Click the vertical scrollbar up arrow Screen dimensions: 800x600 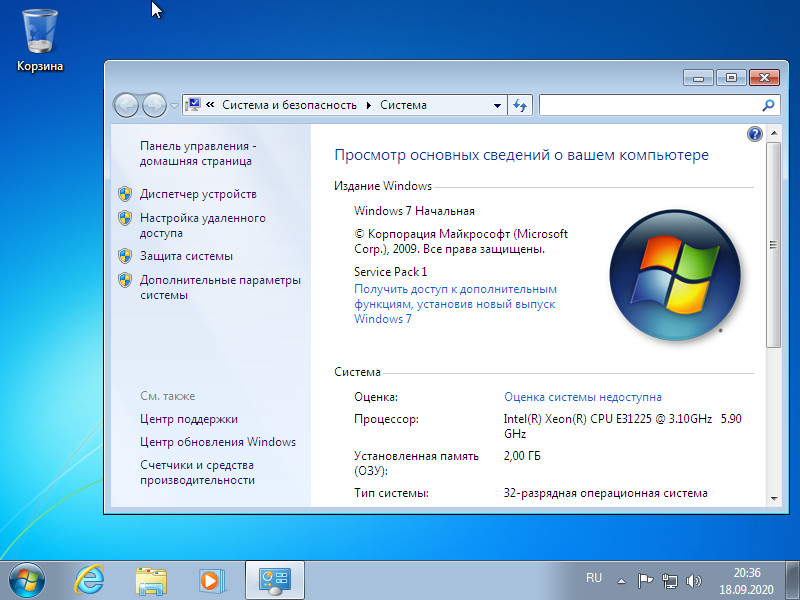point(774,133)
